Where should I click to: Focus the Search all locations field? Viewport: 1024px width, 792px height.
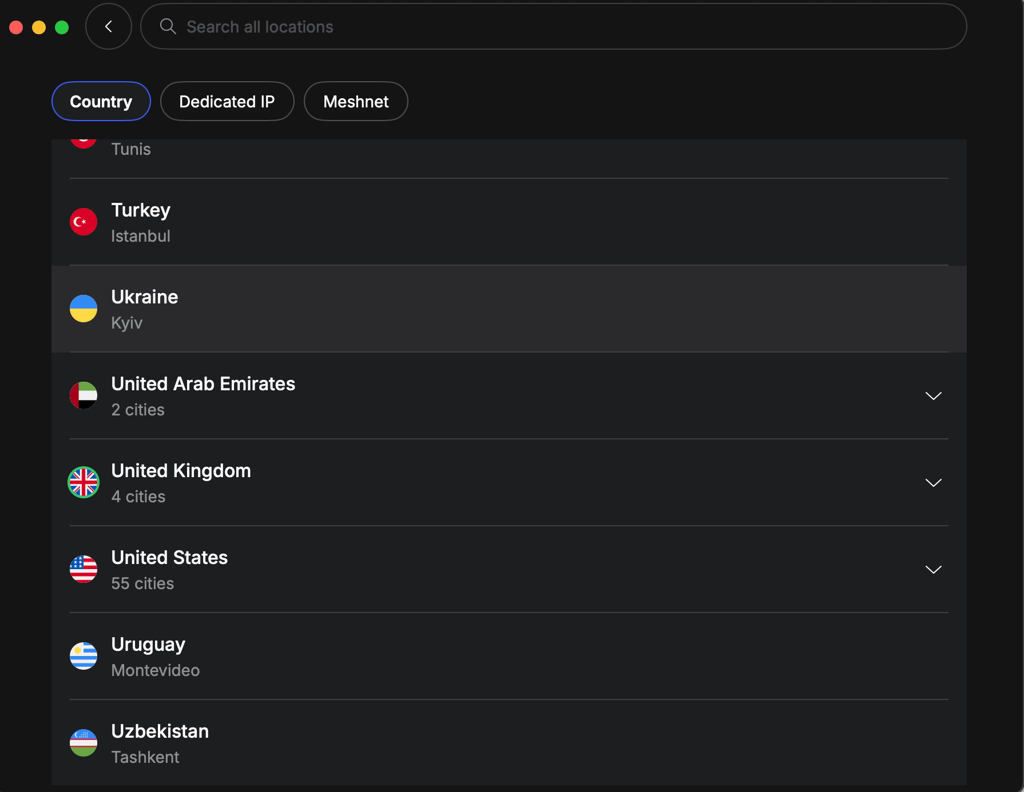point(553,26)
